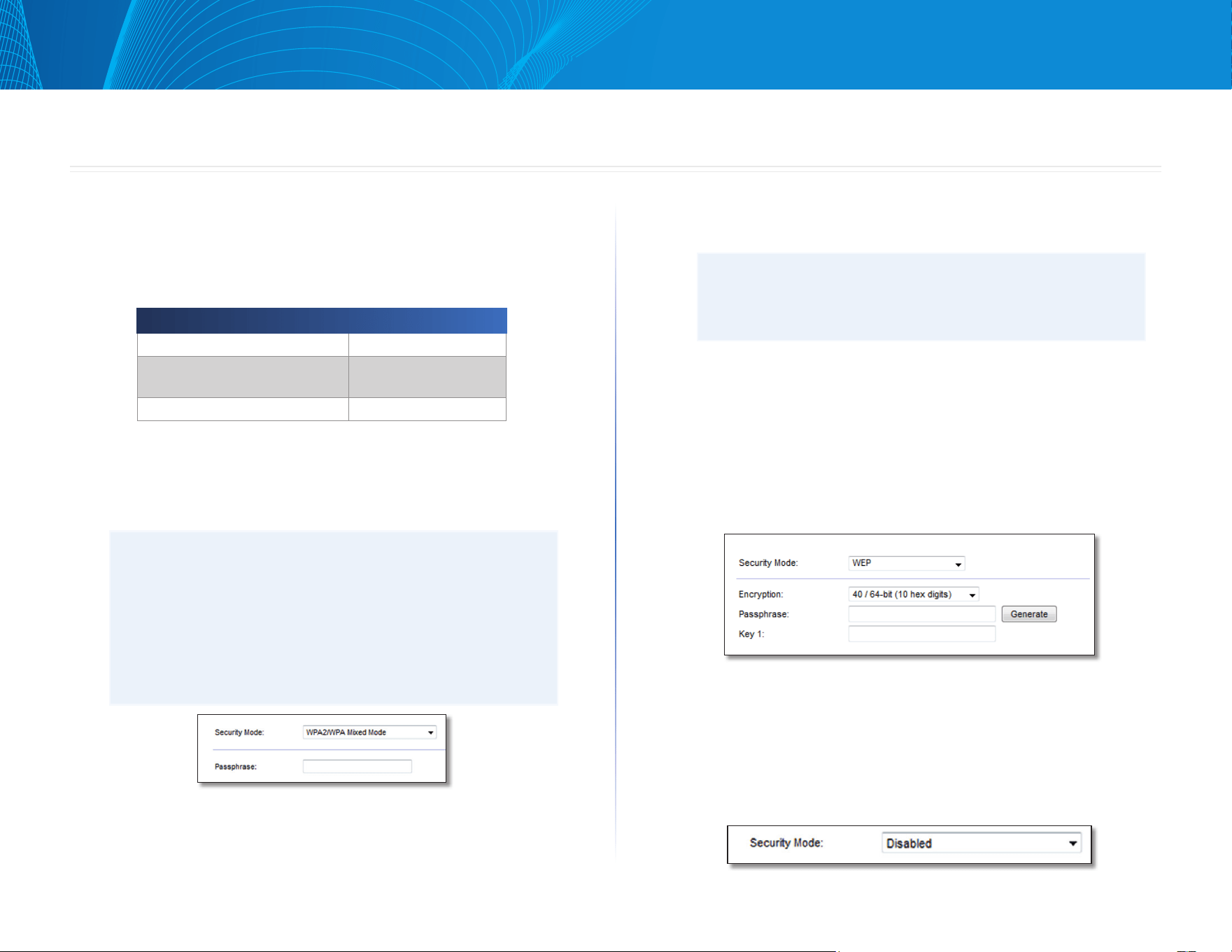Open the WPA2/WPA Mixed Mode security dropdown

(369, 732)
